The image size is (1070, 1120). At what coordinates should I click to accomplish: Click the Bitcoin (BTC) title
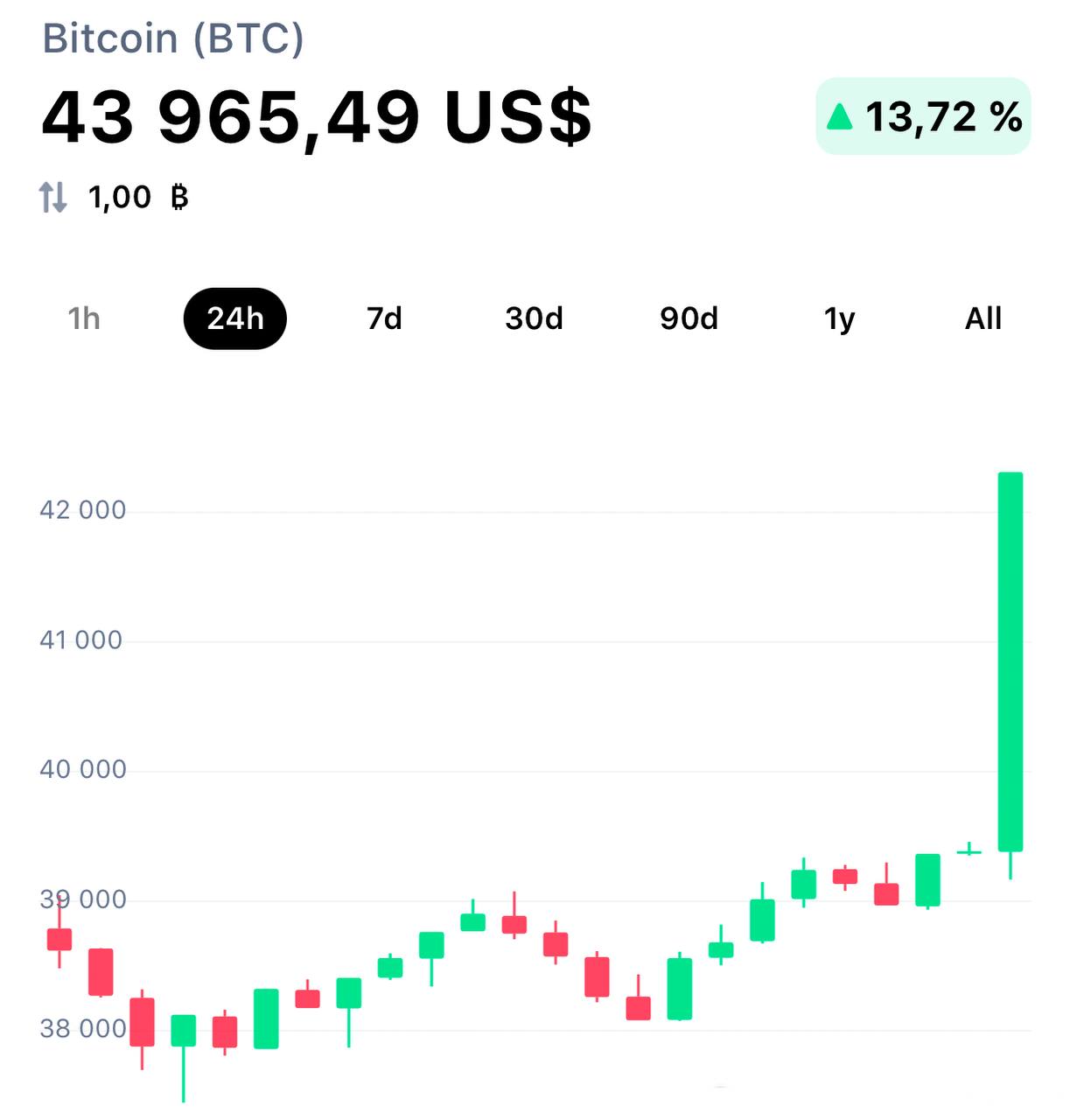click(x=173, y=38)
